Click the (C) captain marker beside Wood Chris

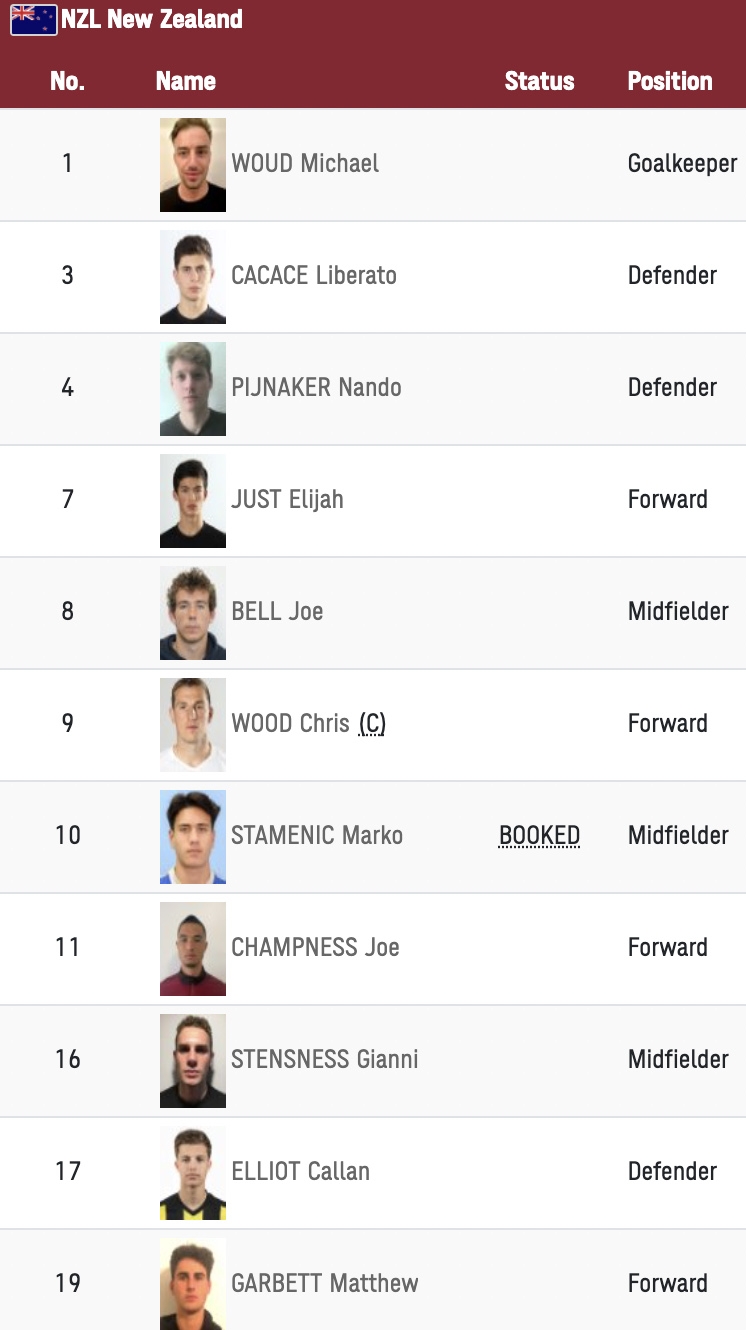point(372,723)
